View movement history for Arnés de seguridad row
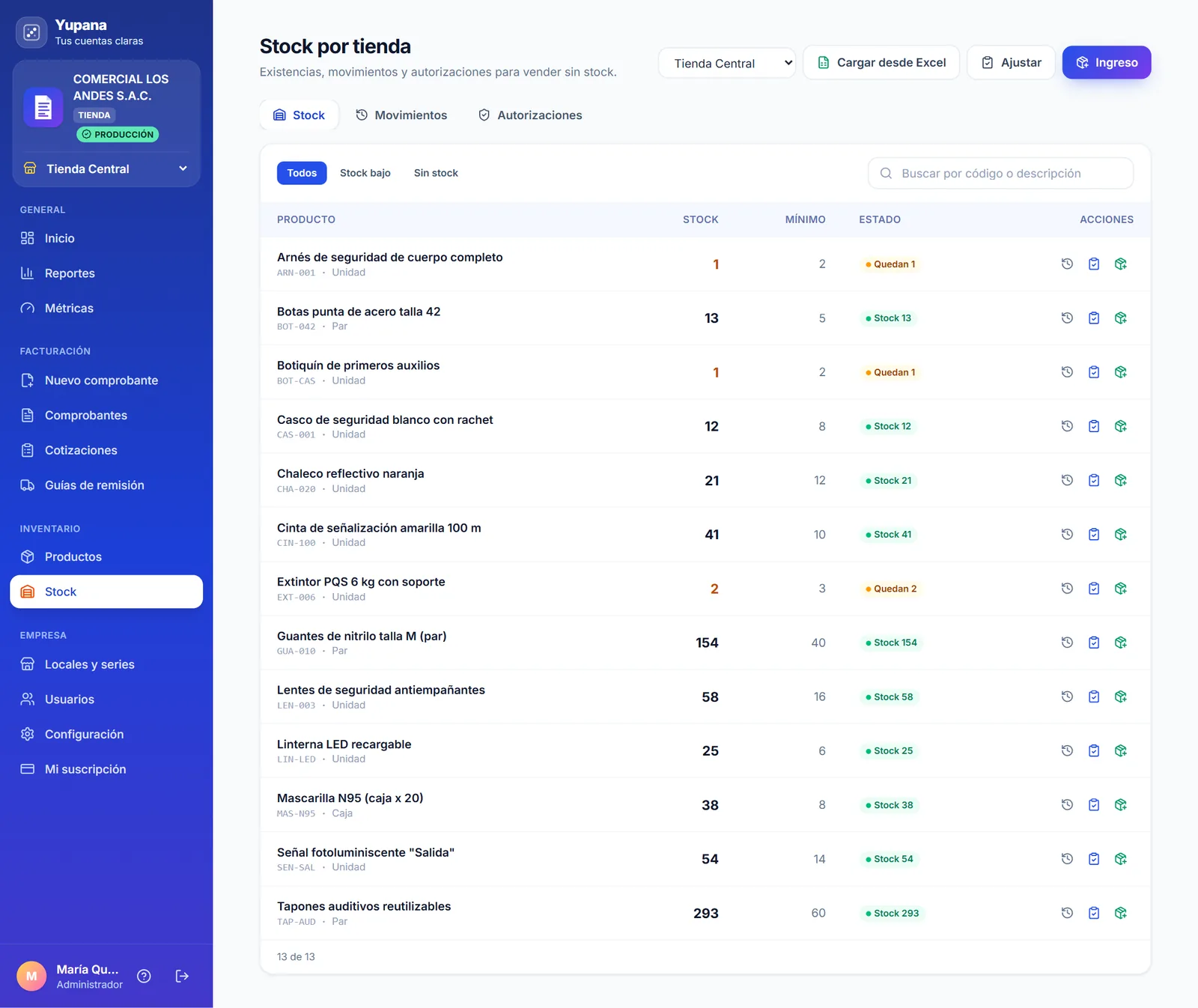The height and width of the screenshot is (1008, 1198). pos(1067,264)
